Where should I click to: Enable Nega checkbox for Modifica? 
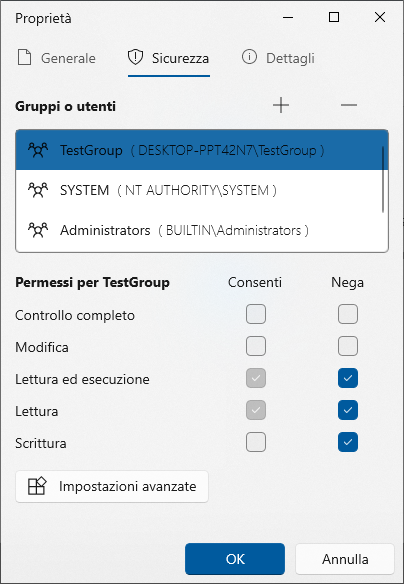point(348,346)
